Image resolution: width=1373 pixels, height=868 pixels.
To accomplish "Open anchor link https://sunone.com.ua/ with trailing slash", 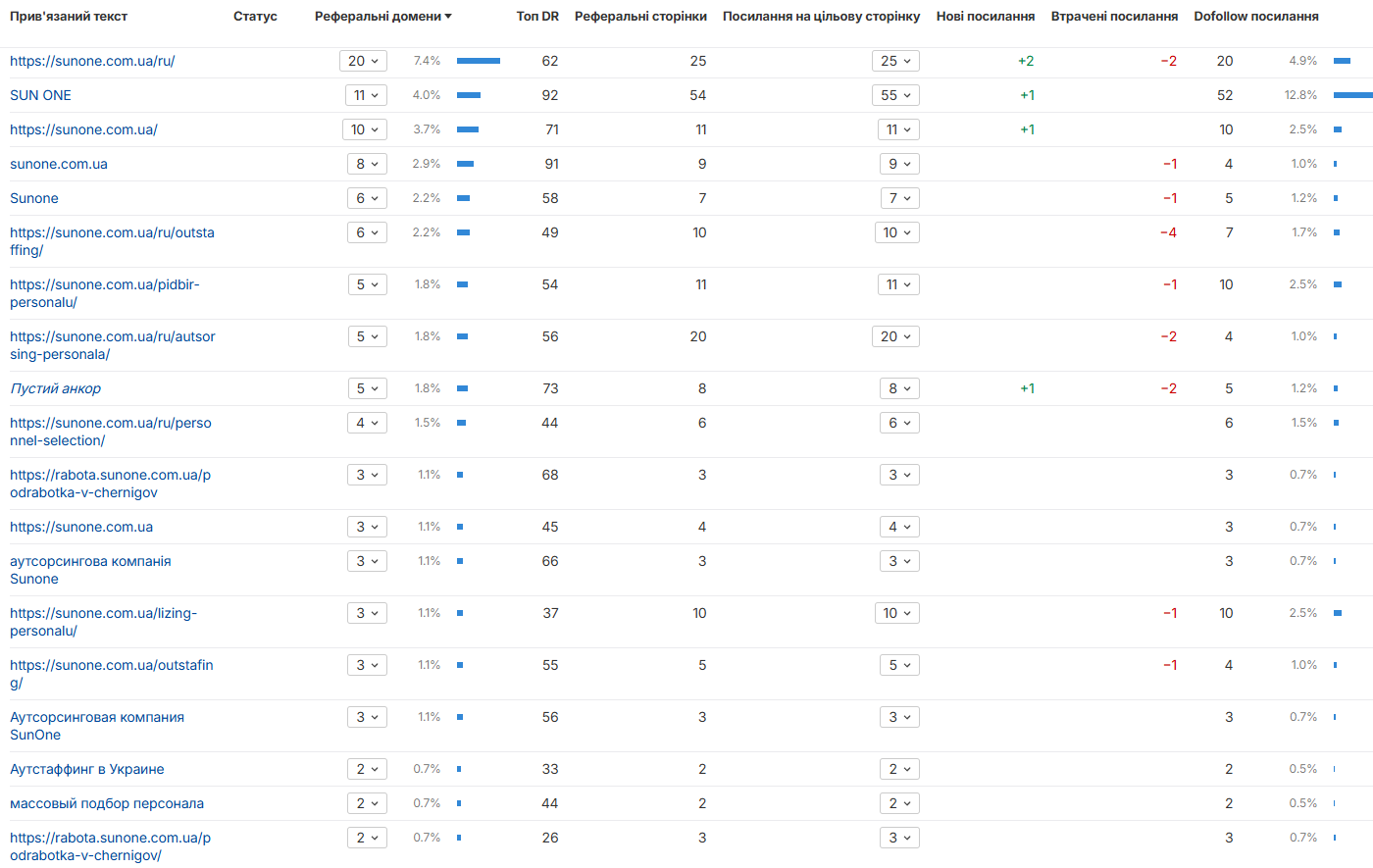I will [83, 129].
